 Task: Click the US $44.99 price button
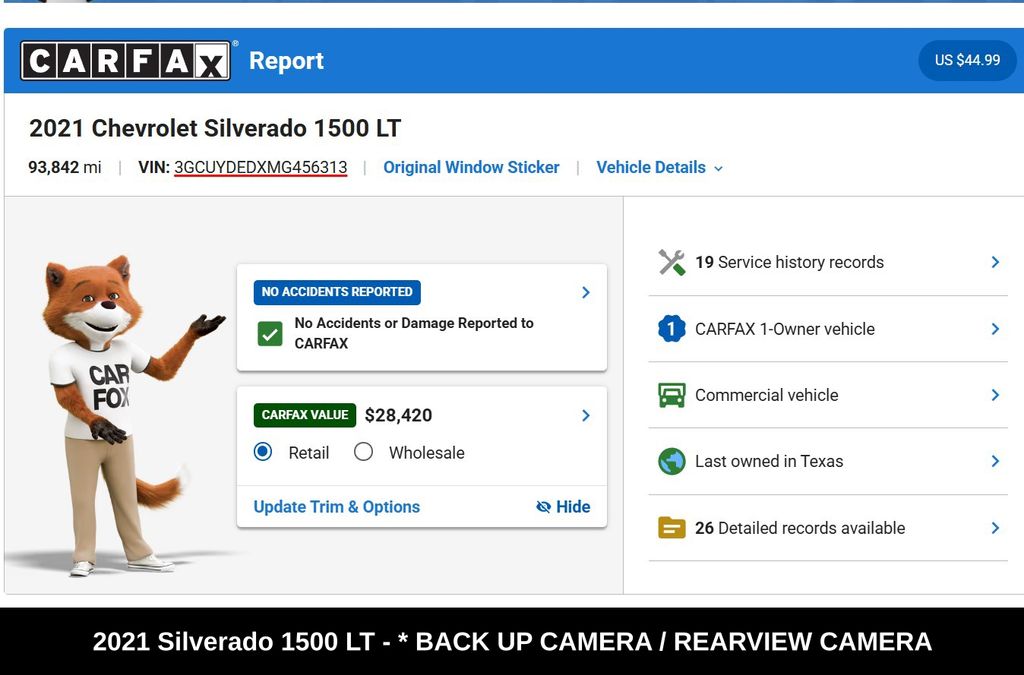[967, 60]
